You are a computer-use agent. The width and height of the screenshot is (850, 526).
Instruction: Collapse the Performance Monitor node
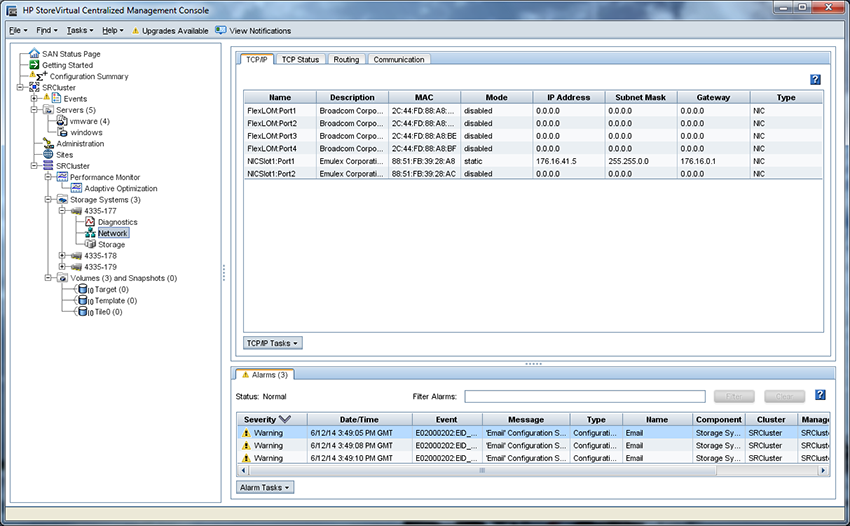click(48, 177)
